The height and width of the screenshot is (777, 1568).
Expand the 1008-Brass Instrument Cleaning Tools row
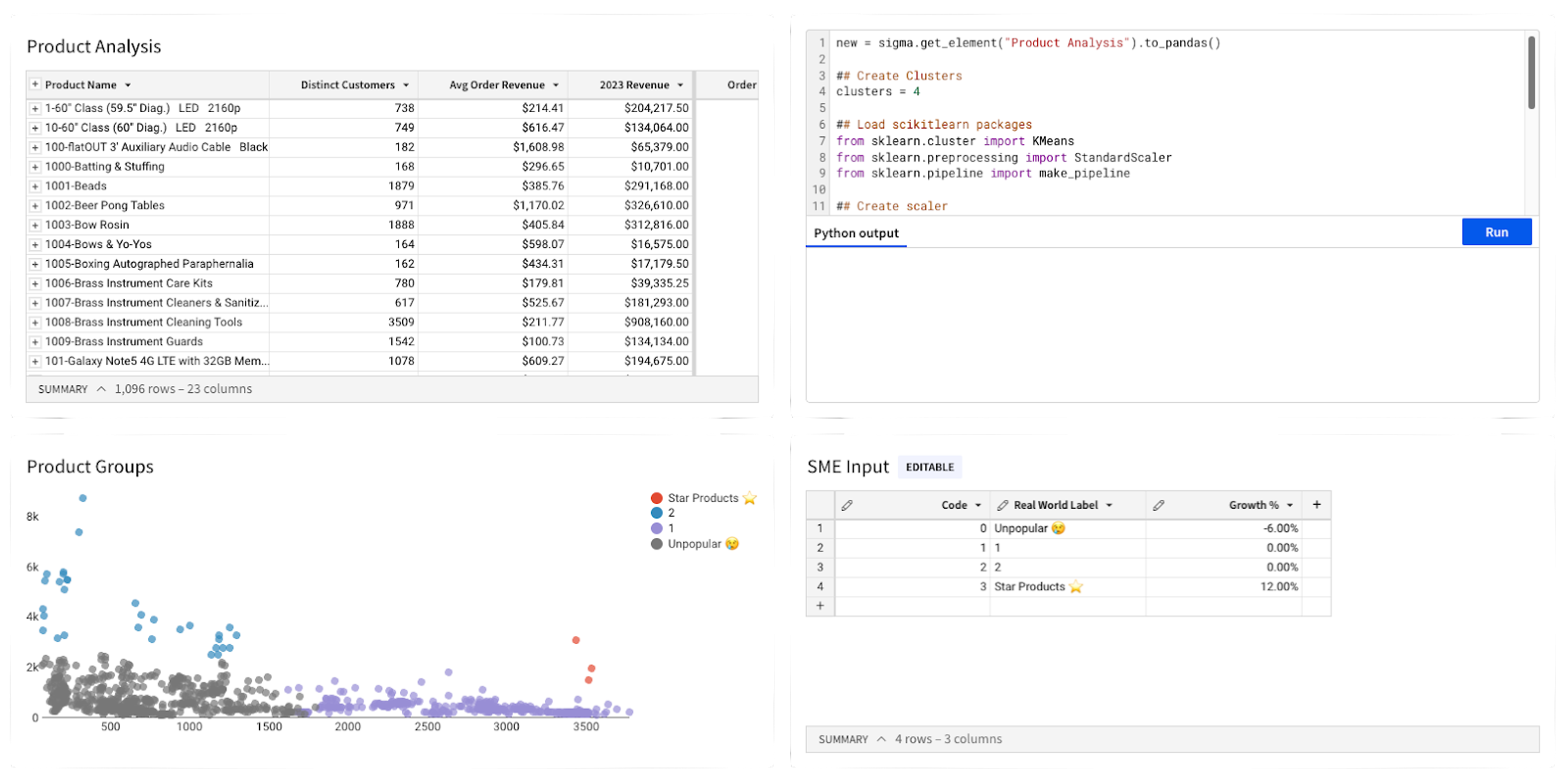pos(35,323)
